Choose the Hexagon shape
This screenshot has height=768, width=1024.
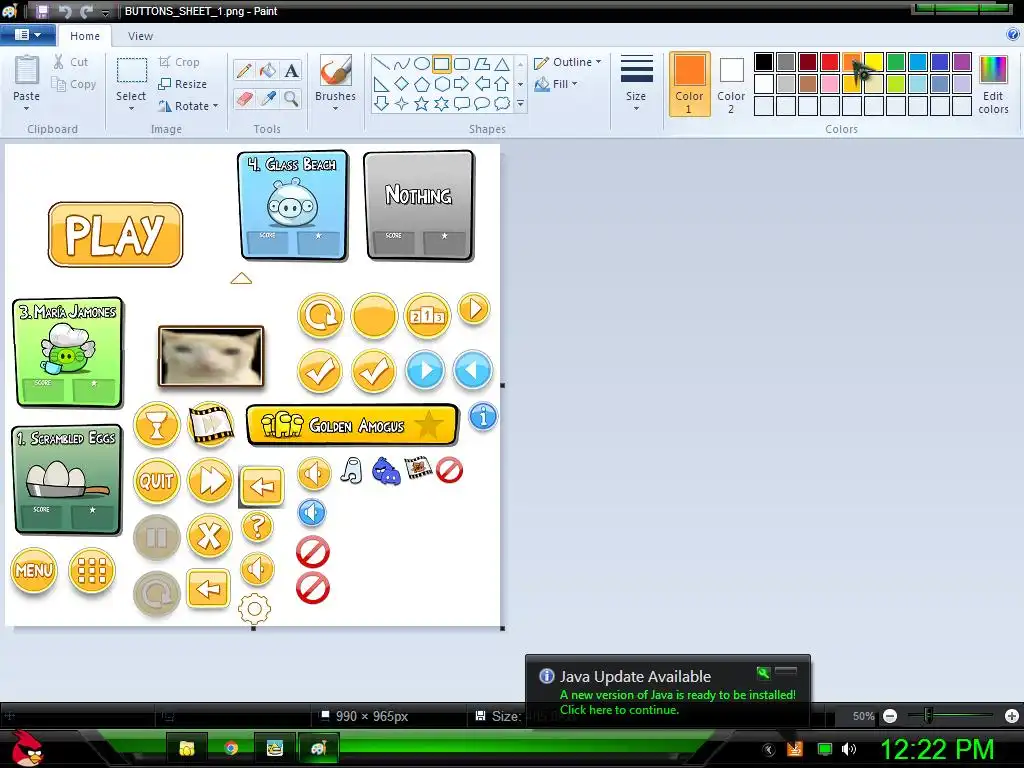pyautogui.click(x=442, y=84)
